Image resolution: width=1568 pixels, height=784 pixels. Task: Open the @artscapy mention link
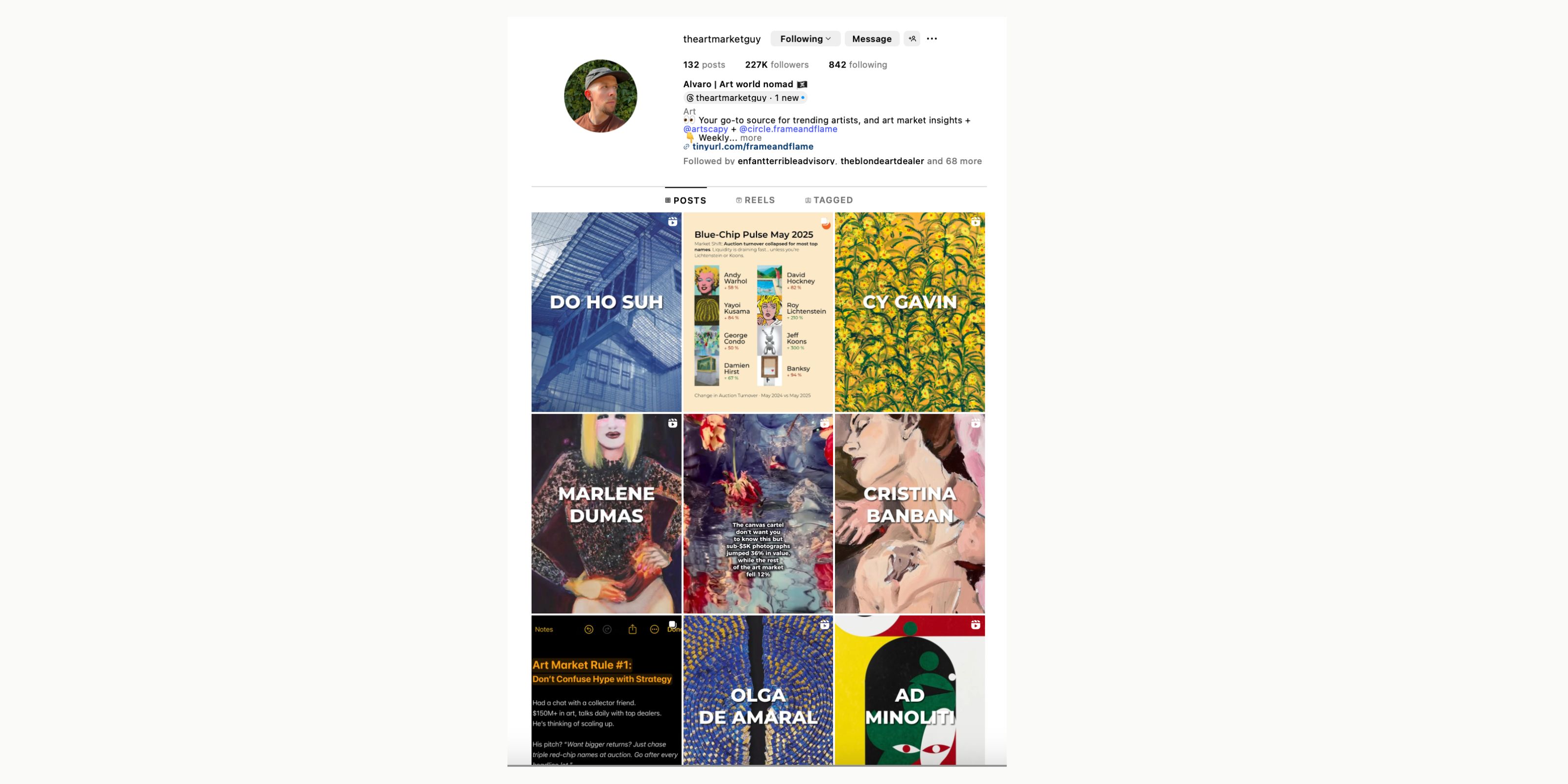pyautogui.click(x=705, y=129)
